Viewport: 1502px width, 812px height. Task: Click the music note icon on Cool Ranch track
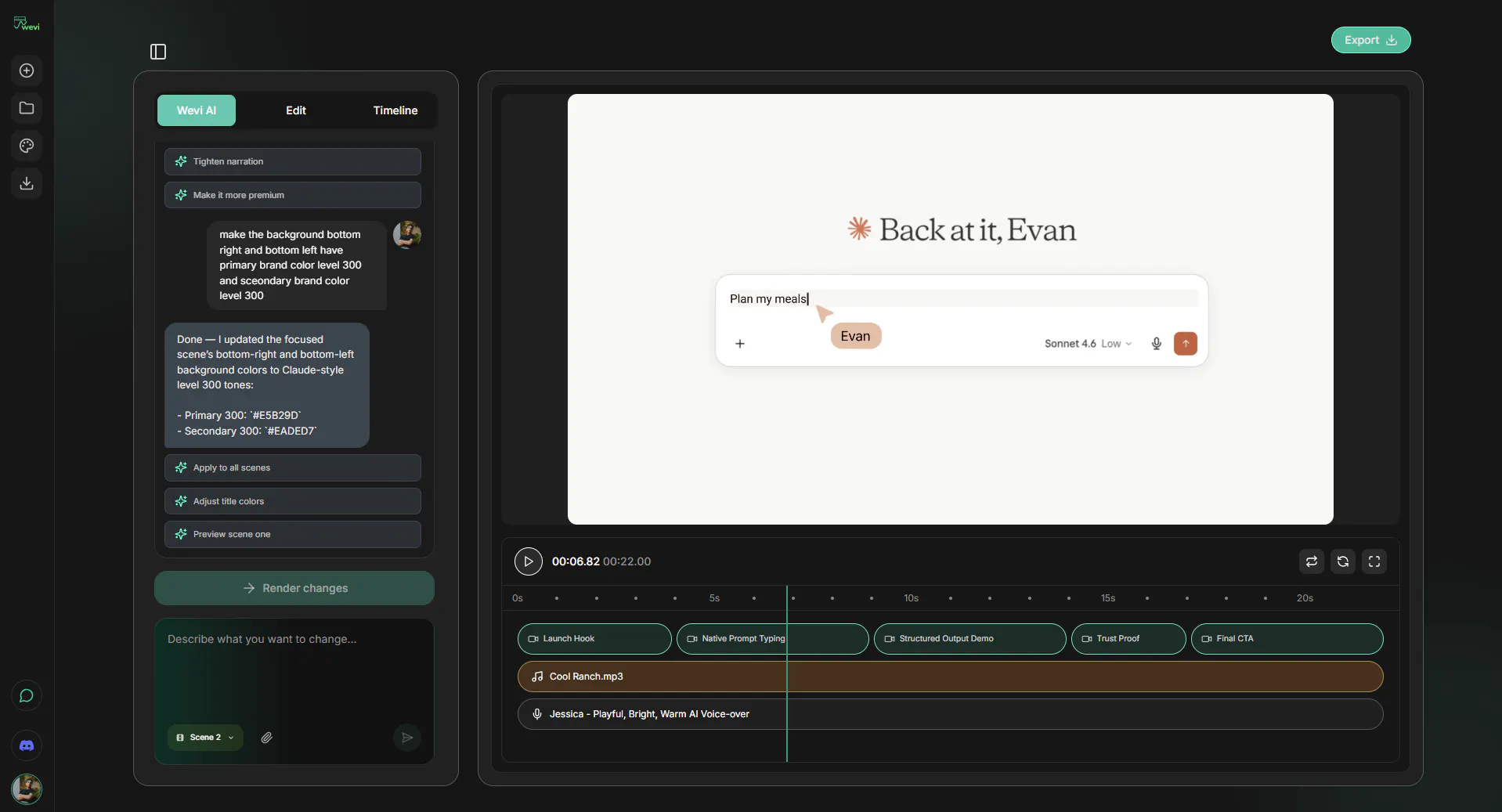coord(537,677)
